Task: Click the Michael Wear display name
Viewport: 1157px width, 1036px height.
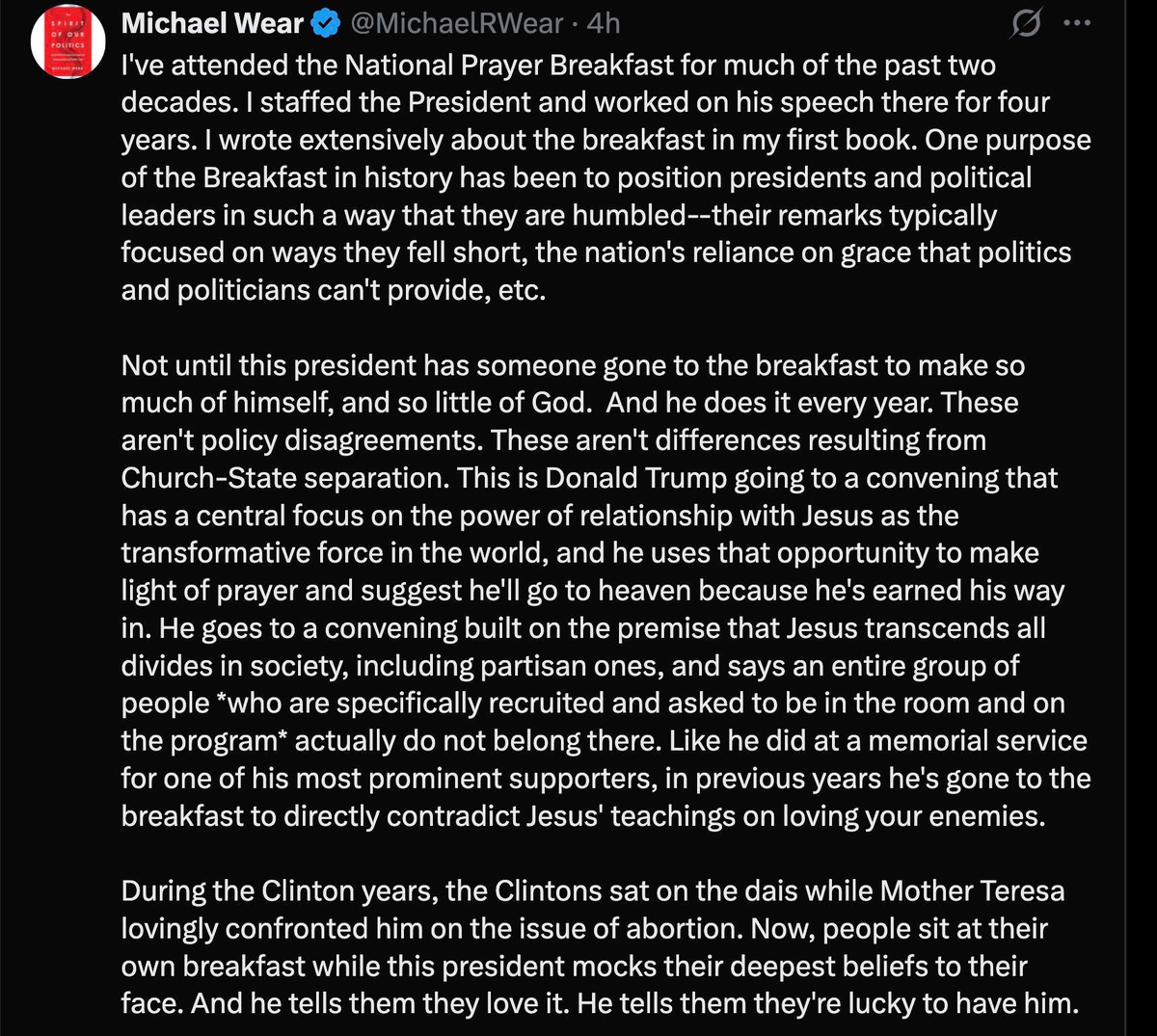Action: pyautogui.click(x=212, y=23)
